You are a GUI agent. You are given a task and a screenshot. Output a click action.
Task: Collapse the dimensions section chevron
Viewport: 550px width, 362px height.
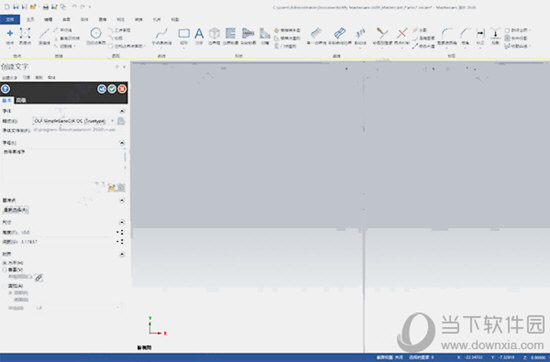tap(122, 222)
